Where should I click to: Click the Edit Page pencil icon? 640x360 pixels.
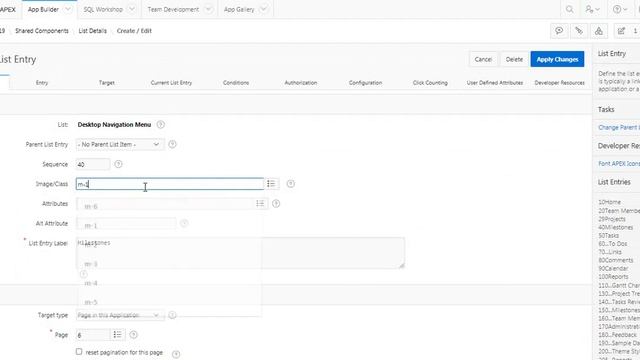point(621,31)
